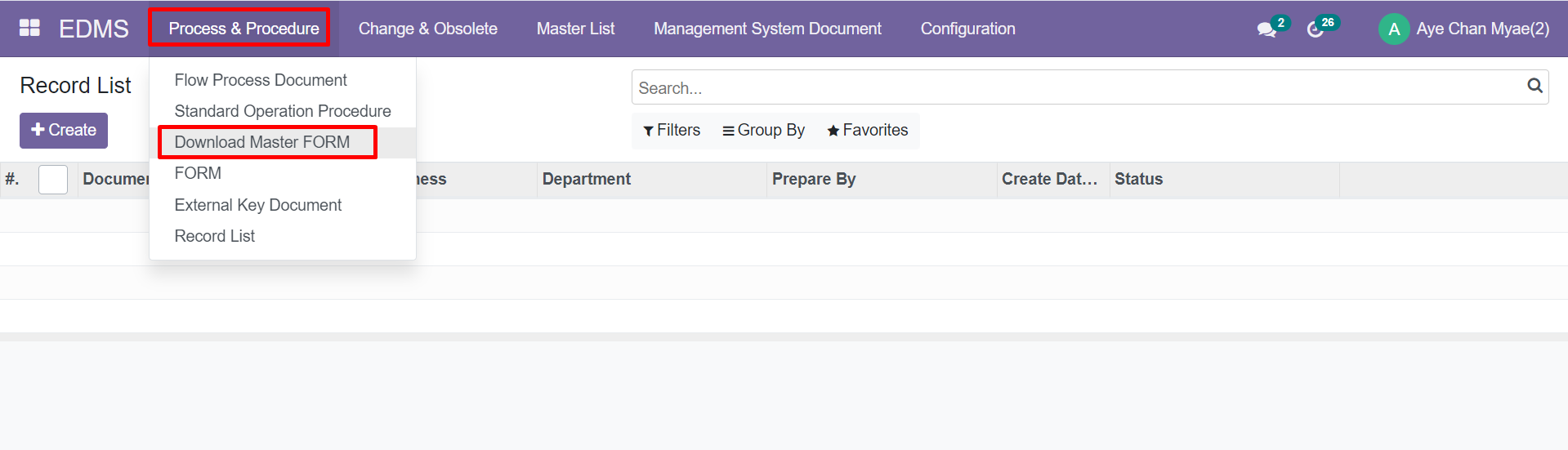
Task: Select Record List menu entry
Action: (283, 236)
